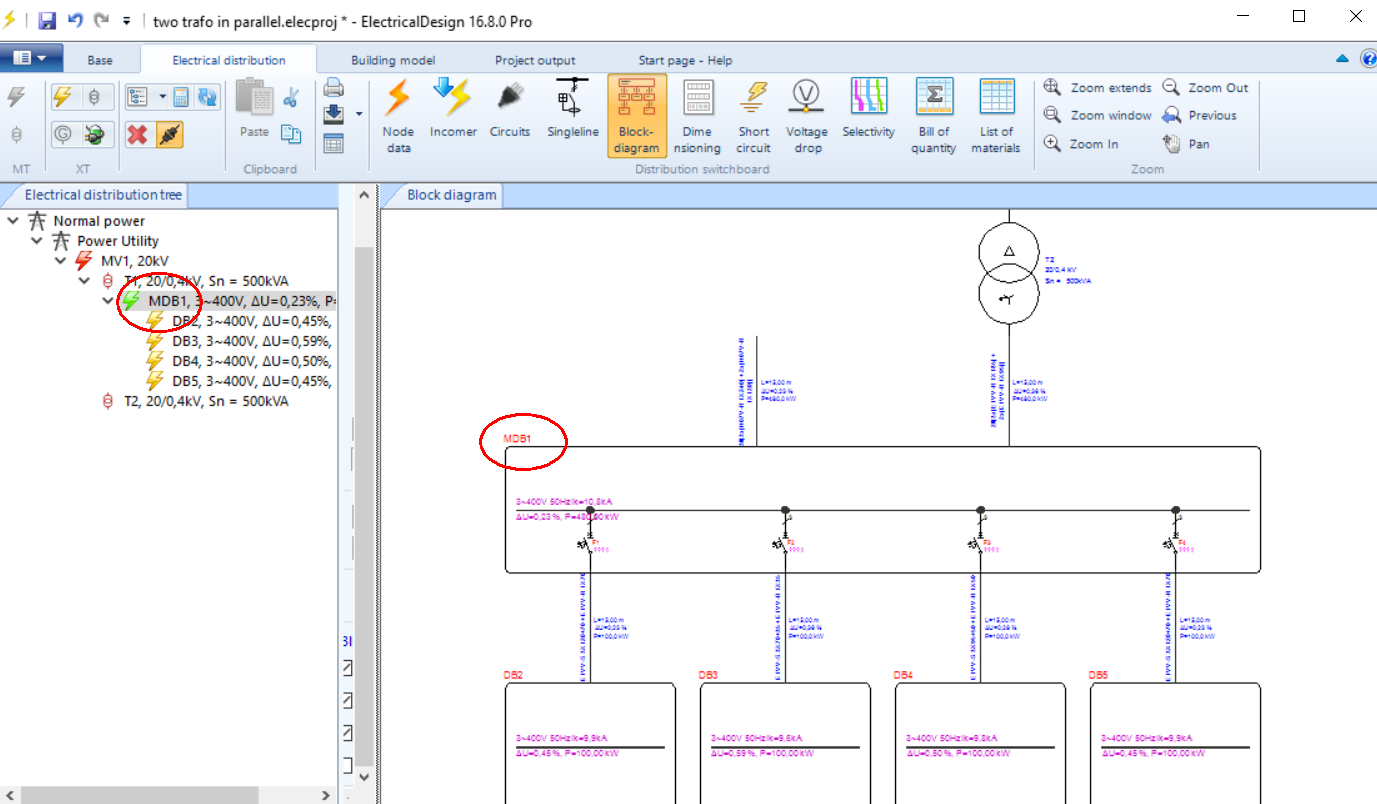Switch to the Building model tab
This screenshot has width=1377, height=804.
click(393, 60)
